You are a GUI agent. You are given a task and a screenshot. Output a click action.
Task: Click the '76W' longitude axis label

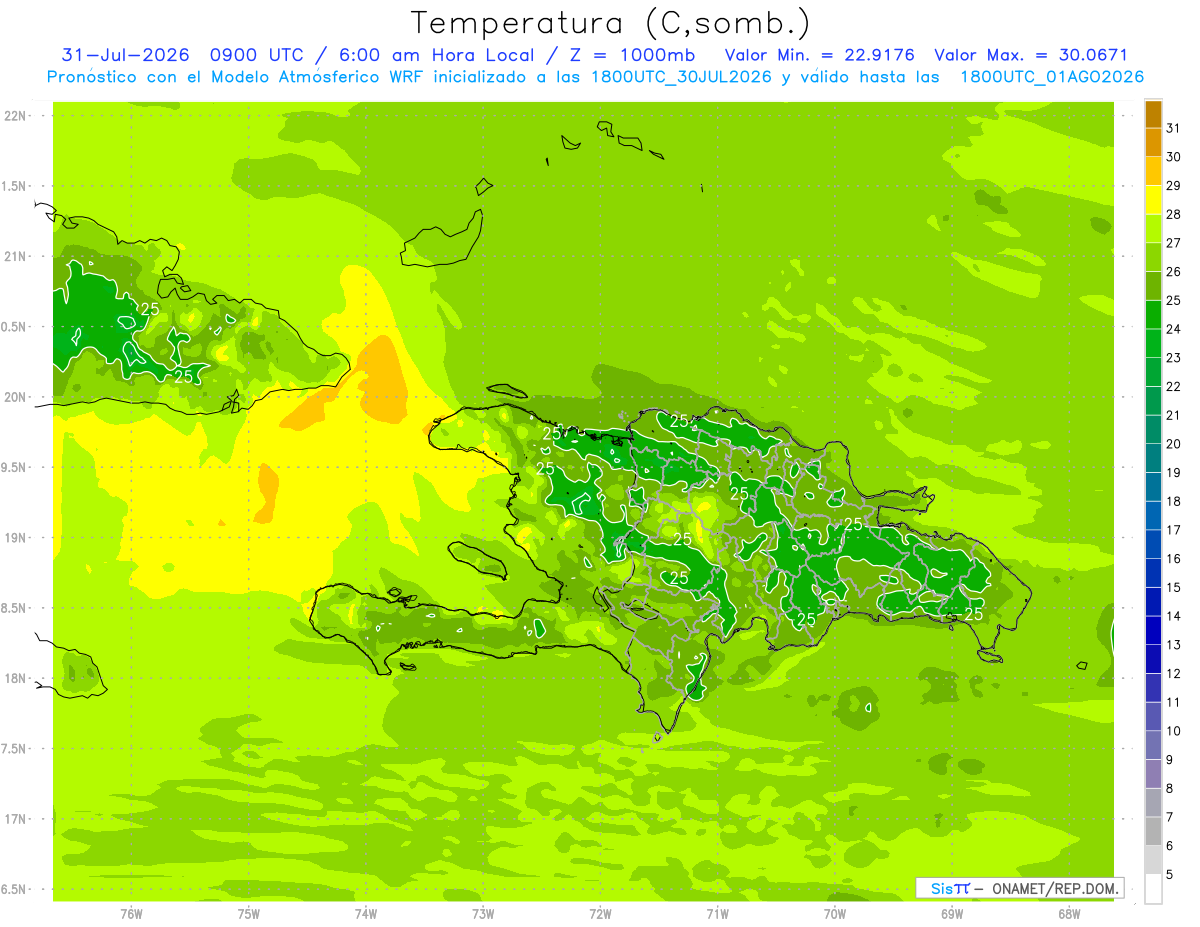tap(131, 915)
